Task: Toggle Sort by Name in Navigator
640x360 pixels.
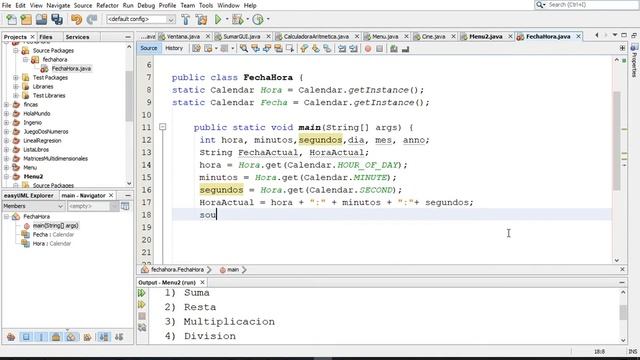Action: coord(104,337)
